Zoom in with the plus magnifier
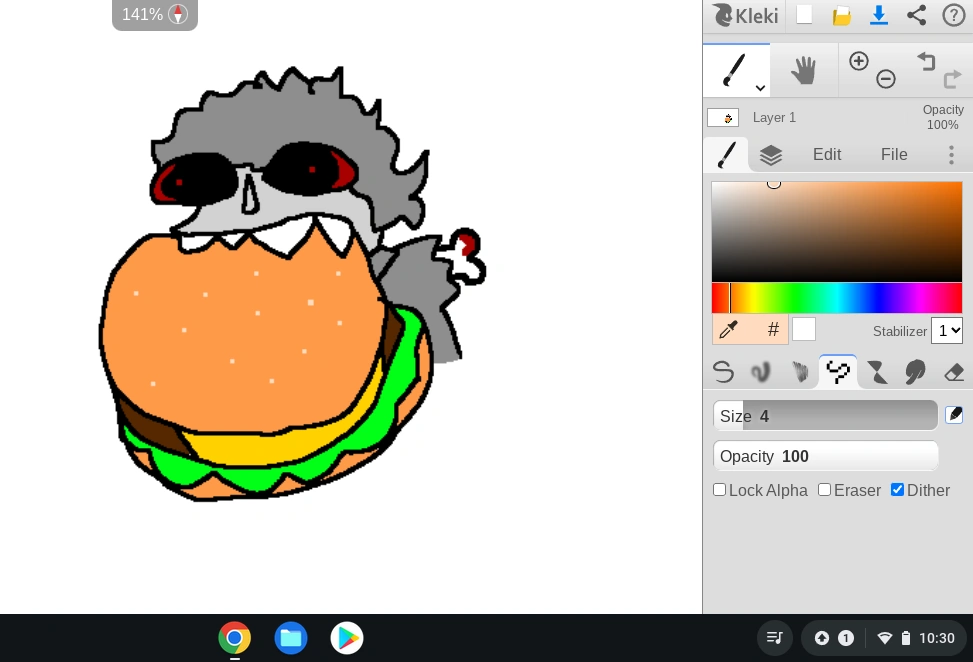Viewport: 973px width, 662px height. tap(858, 60)
